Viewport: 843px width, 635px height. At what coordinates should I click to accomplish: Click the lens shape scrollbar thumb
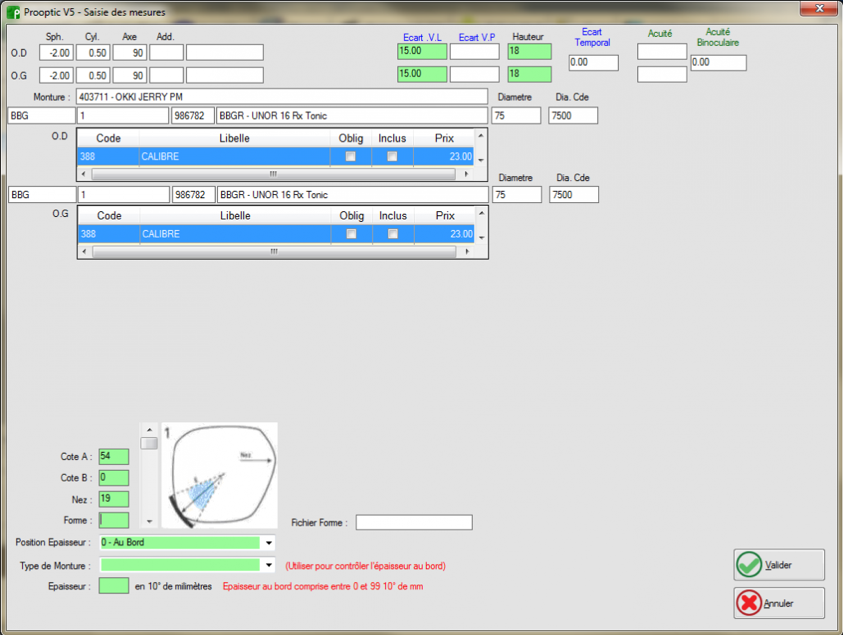pyautogui.click(x=149, y=443)
